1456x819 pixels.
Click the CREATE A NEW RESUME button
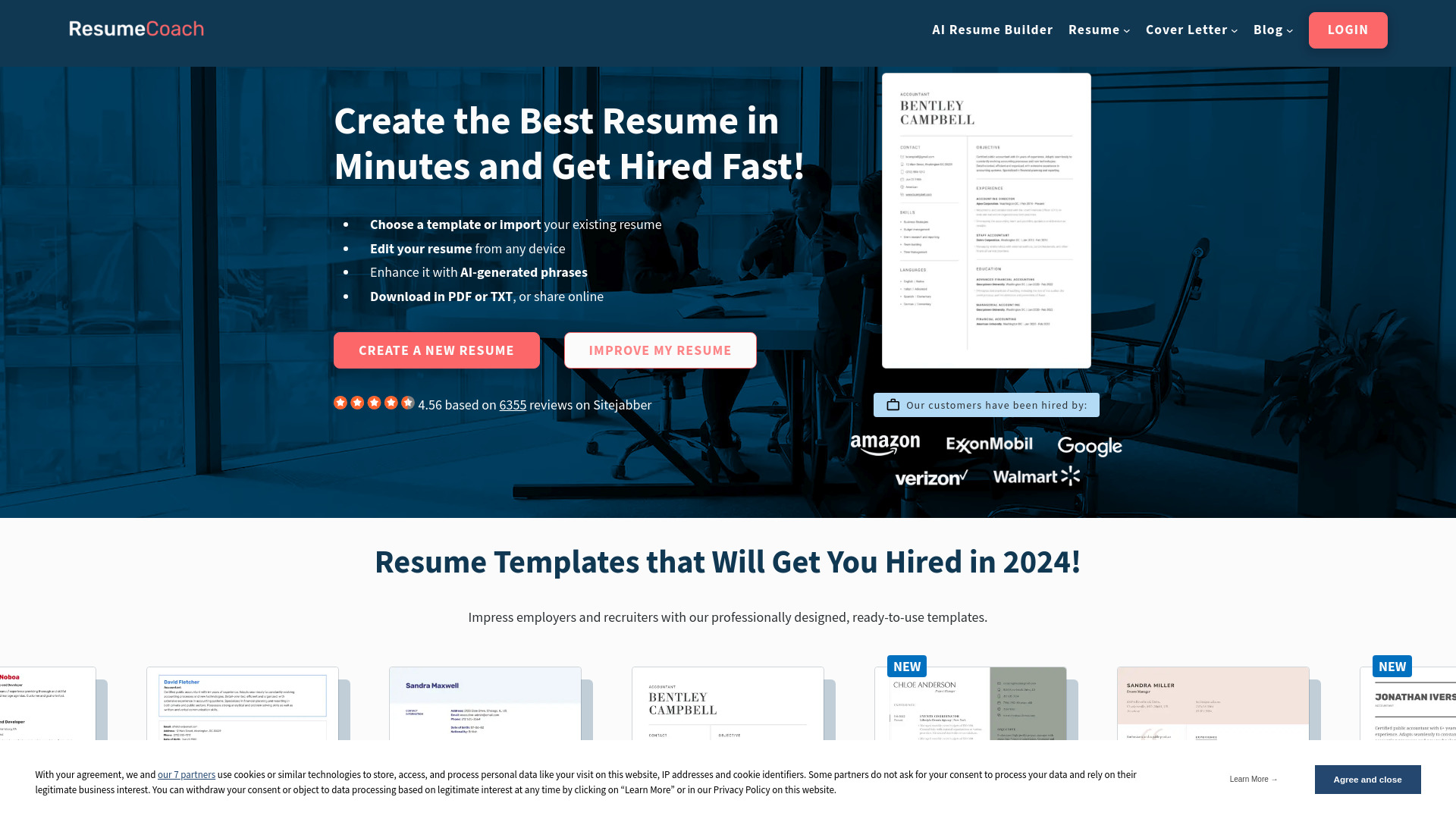(x=436, y=350)
